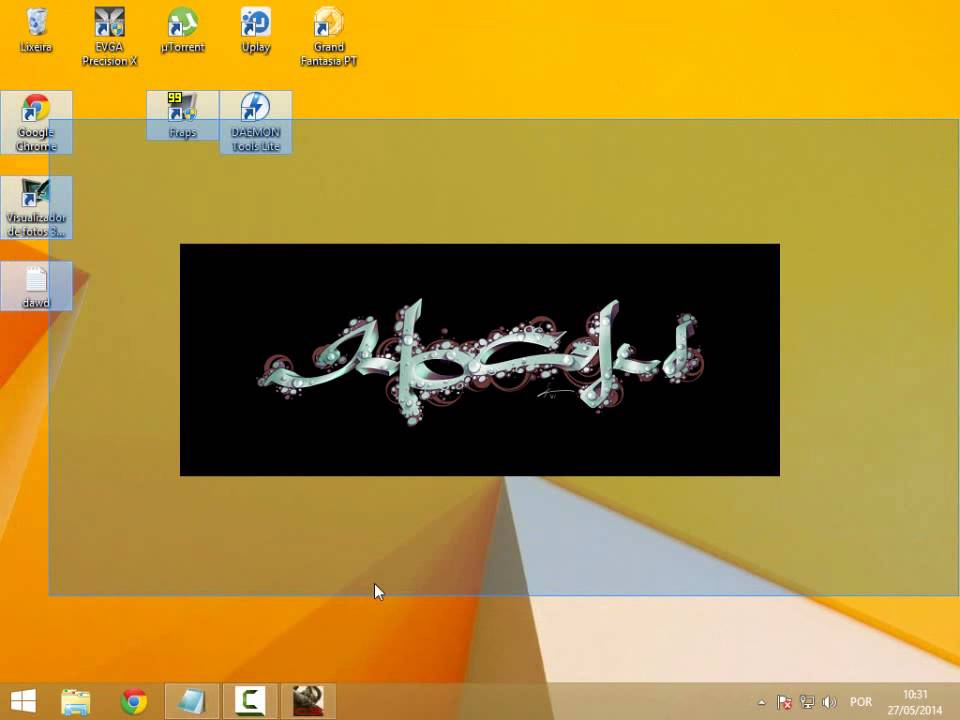Switch to the Notepad taskbar window
Viewport: 960px width, 720px height.
[x=192, y=701]
